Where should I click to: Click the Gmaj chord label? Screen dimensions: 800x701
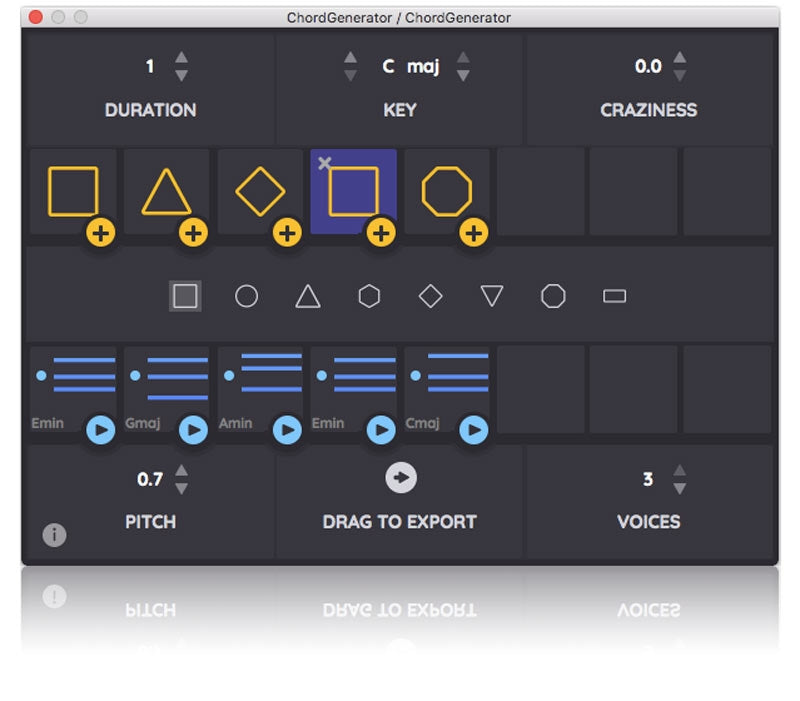tap(142, 423)
